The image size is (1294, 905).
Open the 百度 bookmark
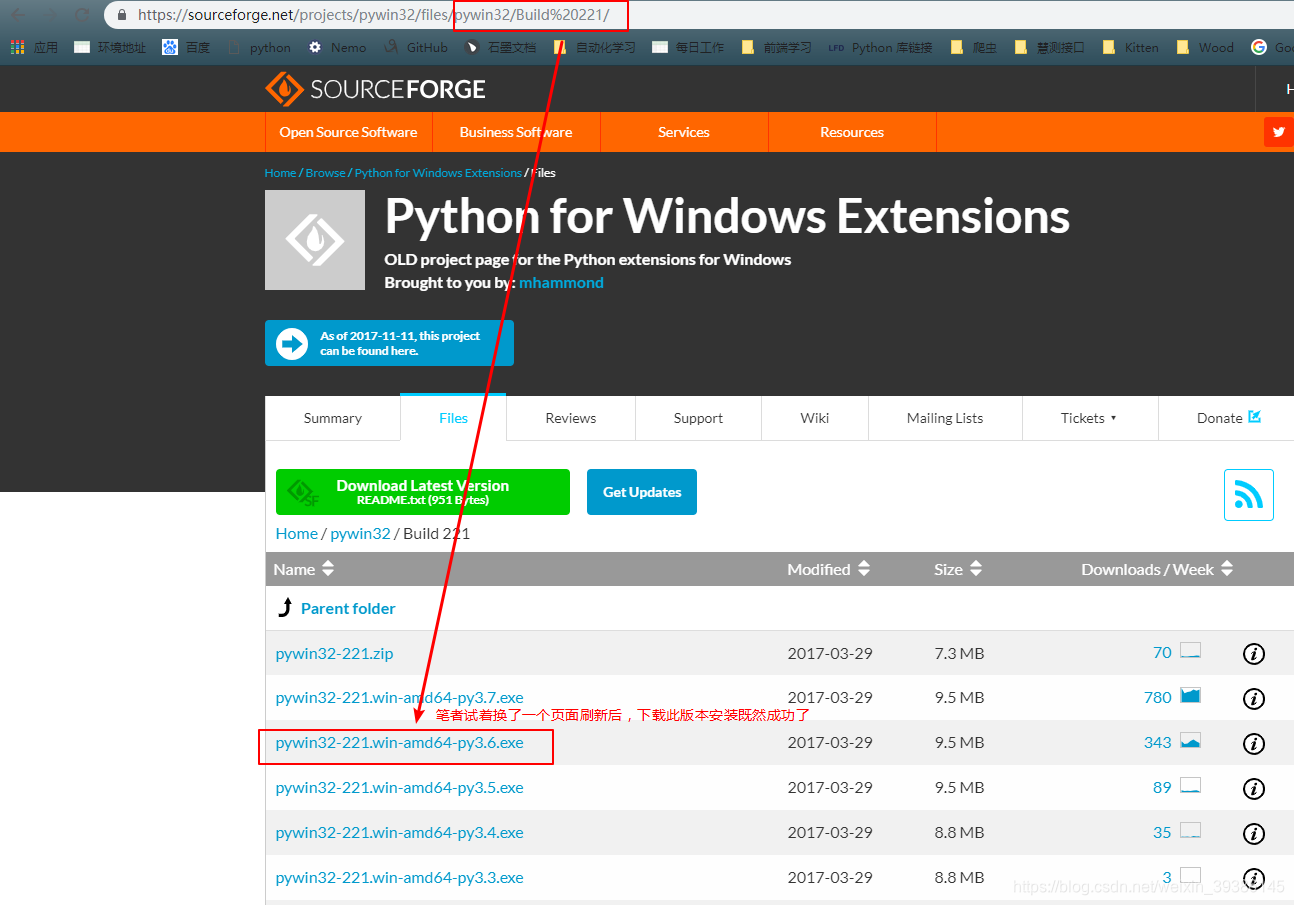(x=186, y=47)
